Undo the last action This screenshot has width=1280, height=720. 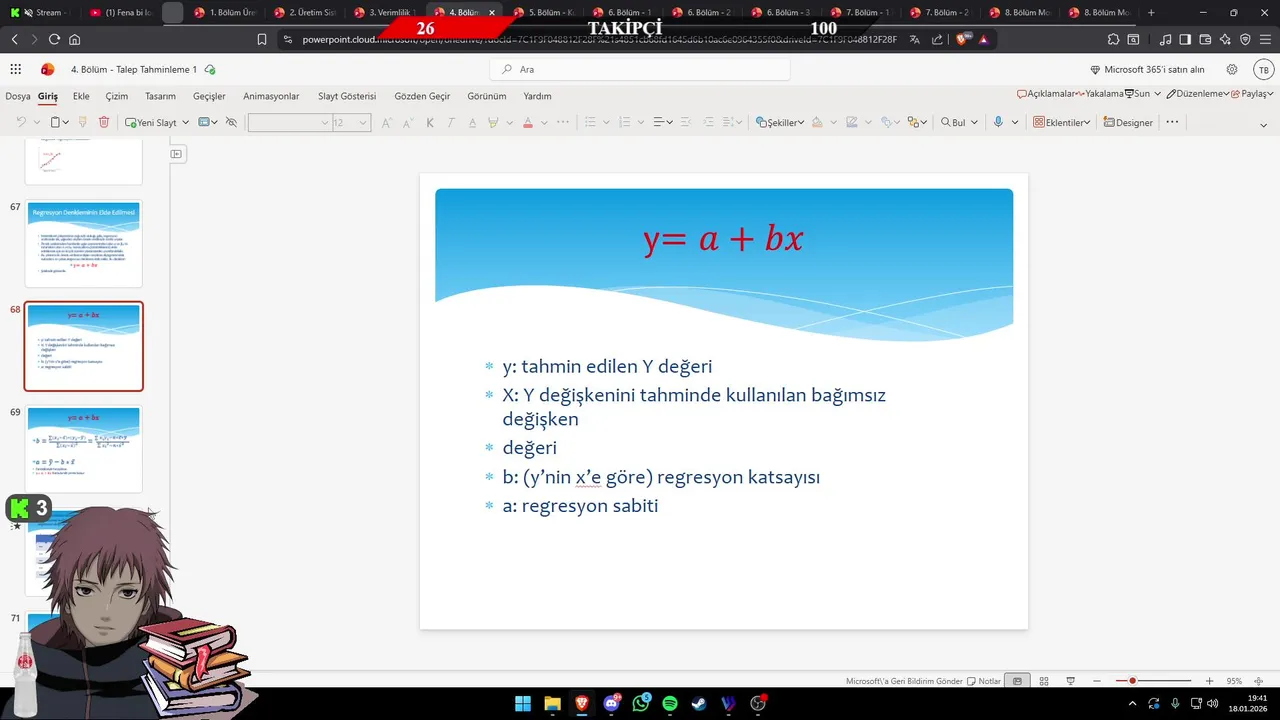click(20, 122)
